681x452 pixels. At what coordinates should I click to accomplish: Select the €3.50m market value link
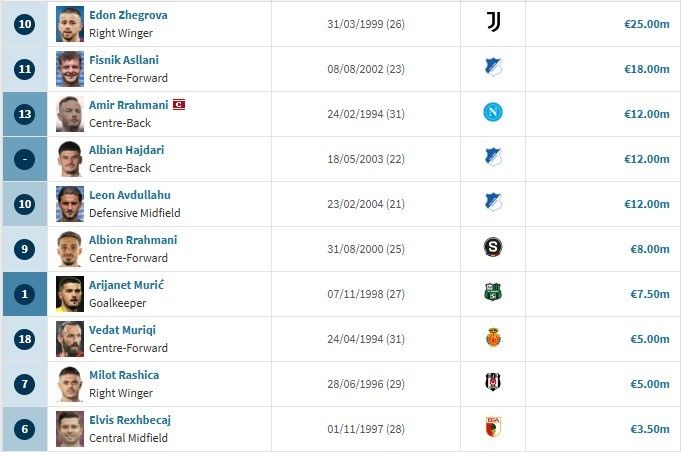647,429
